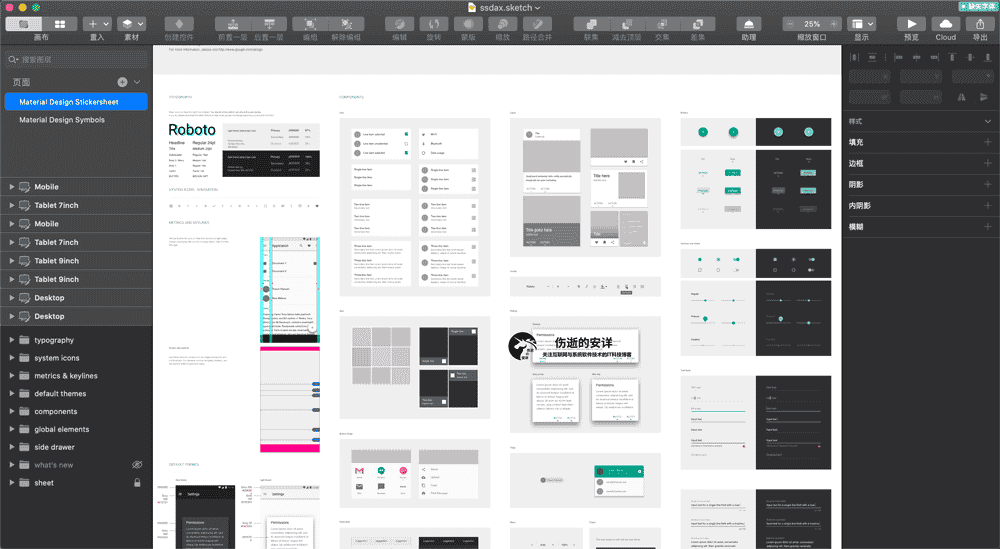
Task: Select the Material Design Symbols page
Action: 76,120
